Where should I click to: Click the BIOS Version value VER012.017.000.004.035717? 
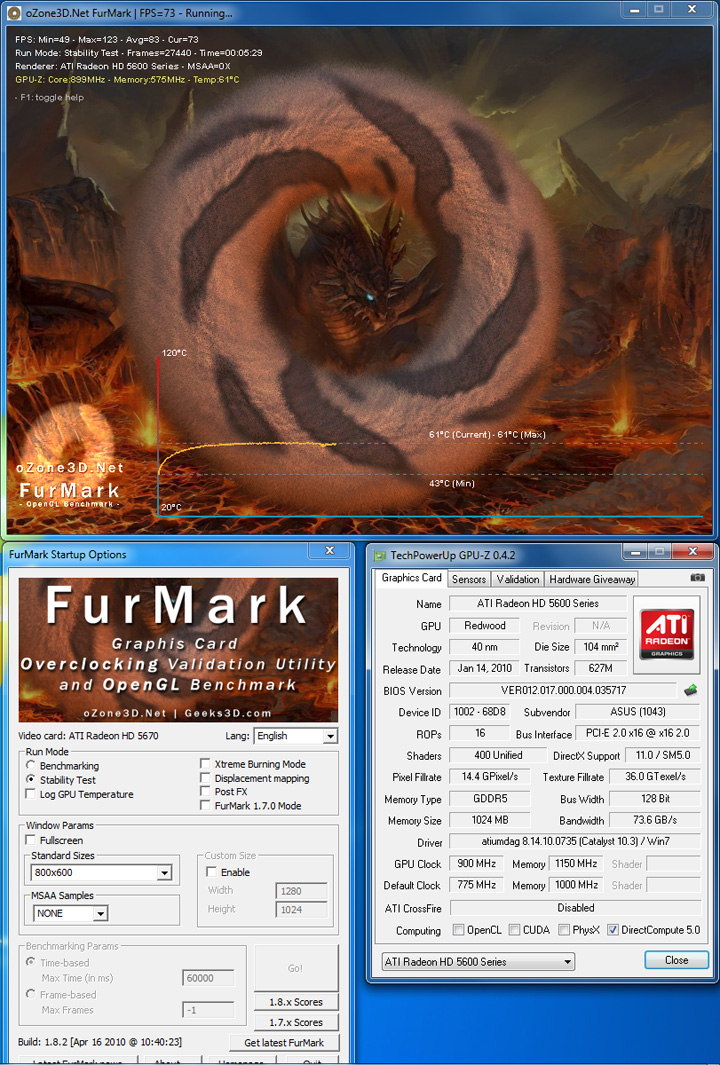(x=563, y=691)
